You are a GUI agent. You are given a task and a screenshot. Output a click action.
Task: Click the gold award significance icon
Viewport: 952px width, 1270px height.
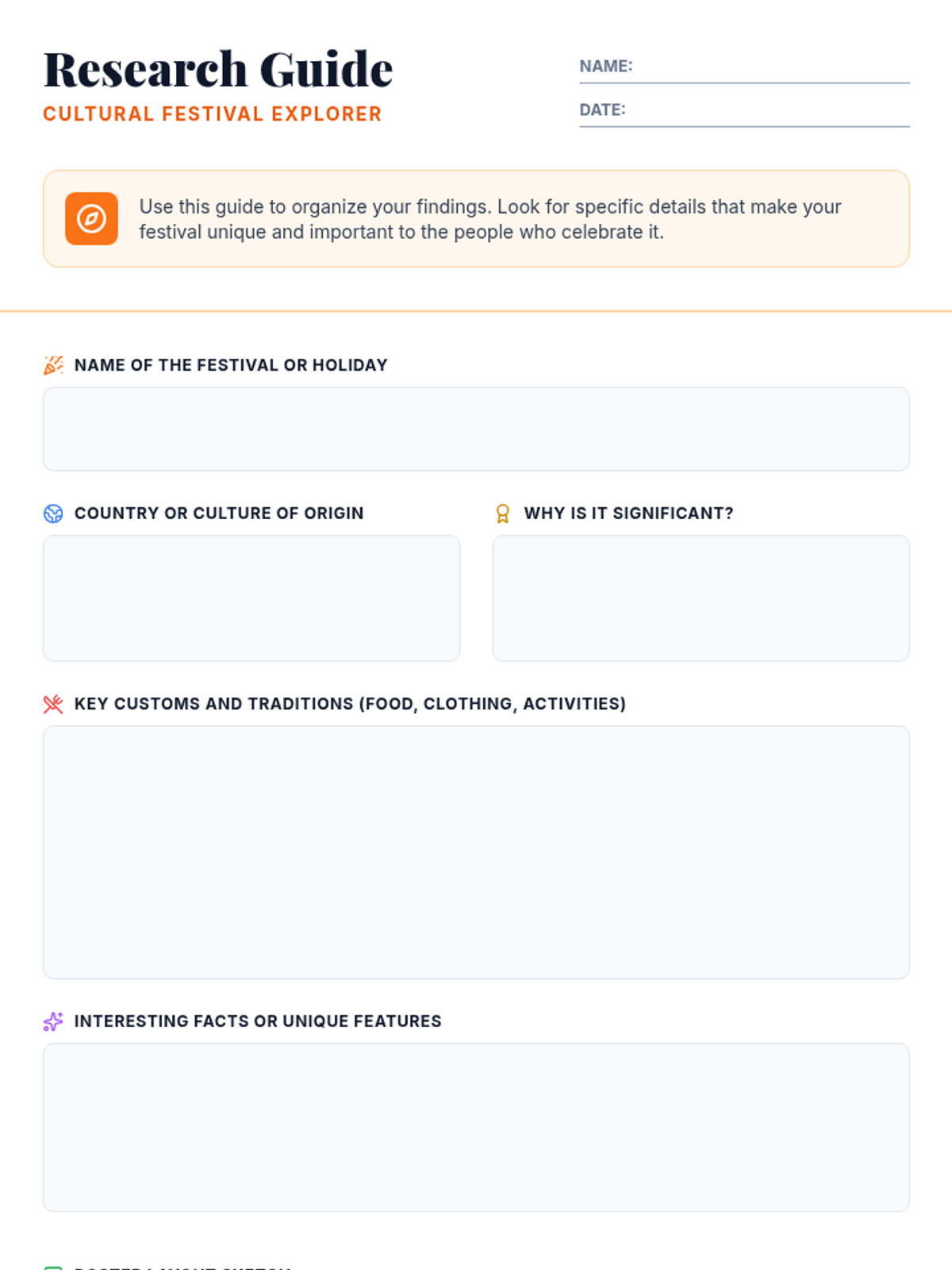[x=502, y=514]
